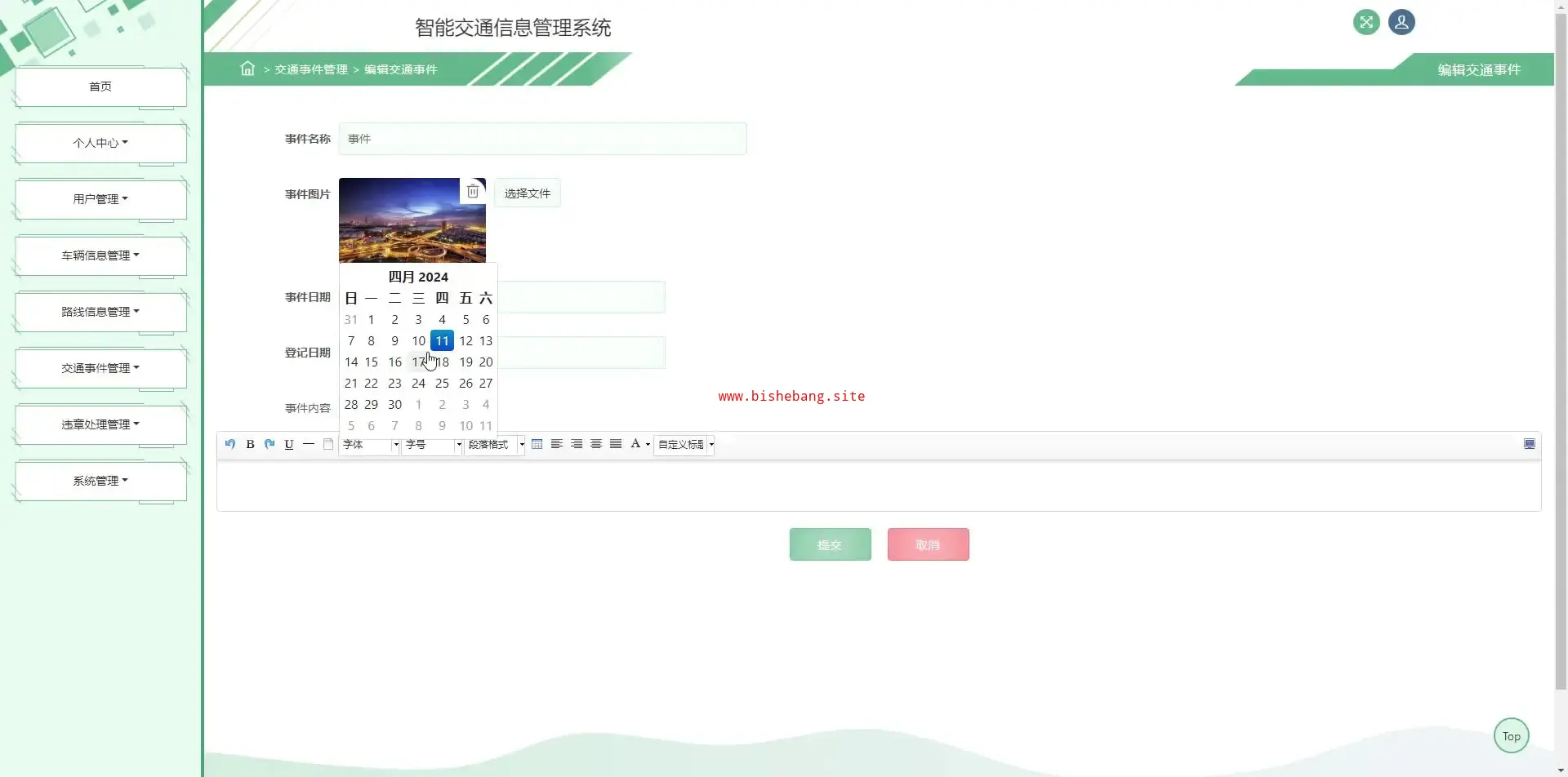Toggle fullscreen with the green arrows icon
The image size is (1568, 777).
tap(1366, 22)
